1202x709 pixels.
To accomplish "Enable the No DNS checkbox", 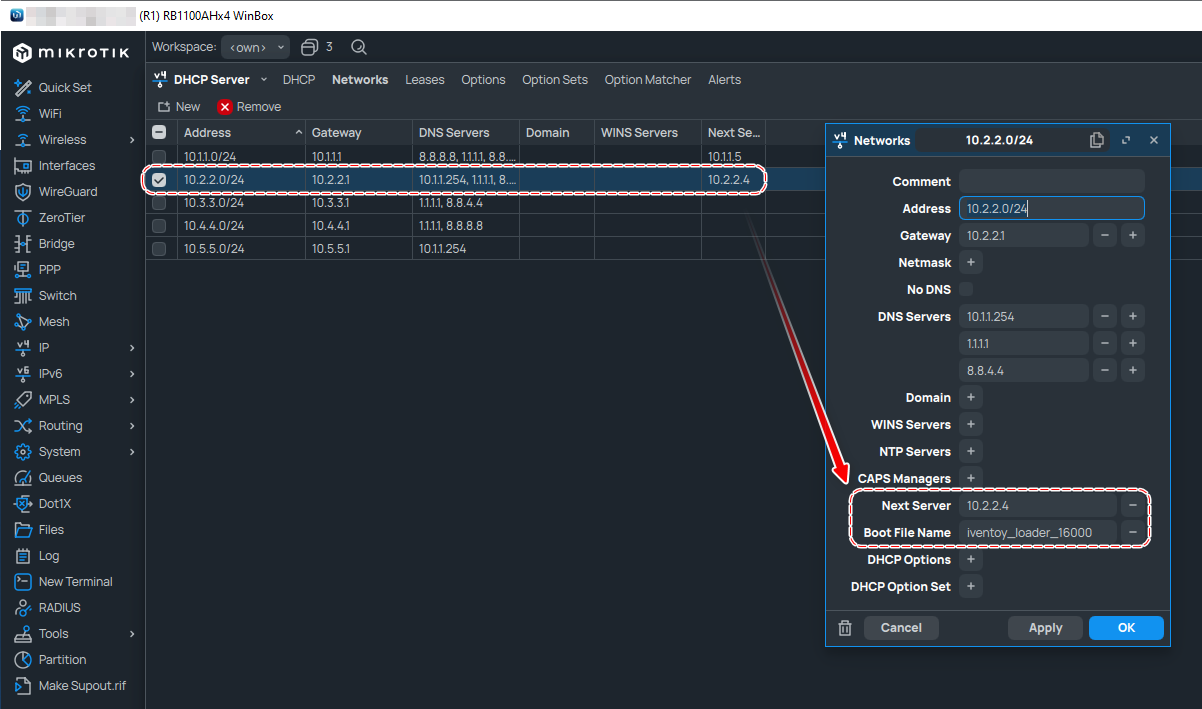I will [x=966, y=289].
